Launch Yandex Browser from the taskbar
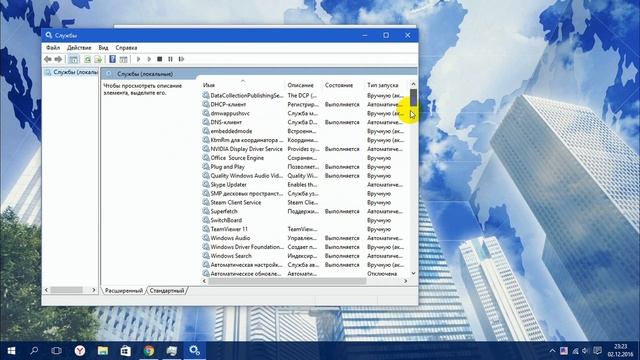640x360 pixels. 80,351
